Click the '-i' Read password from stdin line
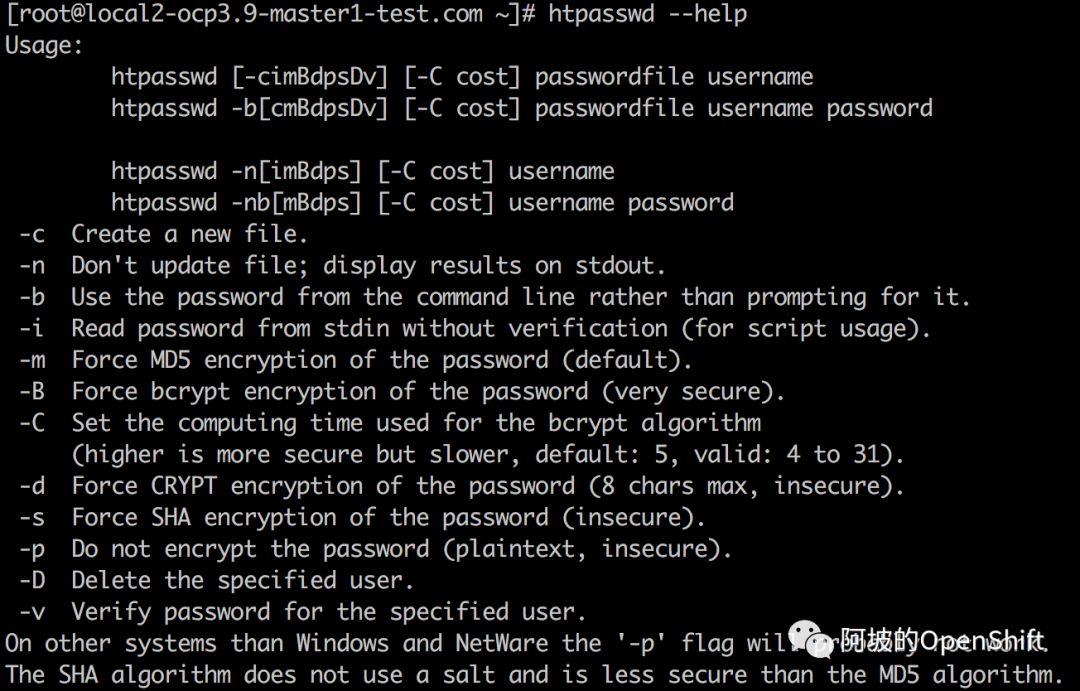The image size is (1080, 691). coord(475,329)
